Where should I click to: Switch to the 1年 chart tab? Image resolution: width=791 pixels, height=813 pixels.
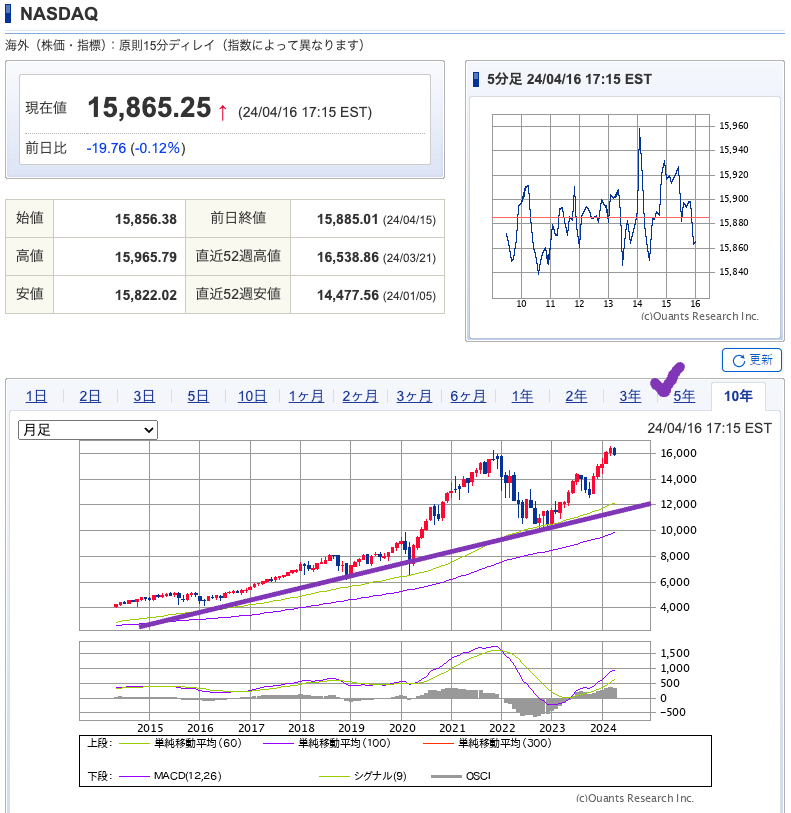522,396
